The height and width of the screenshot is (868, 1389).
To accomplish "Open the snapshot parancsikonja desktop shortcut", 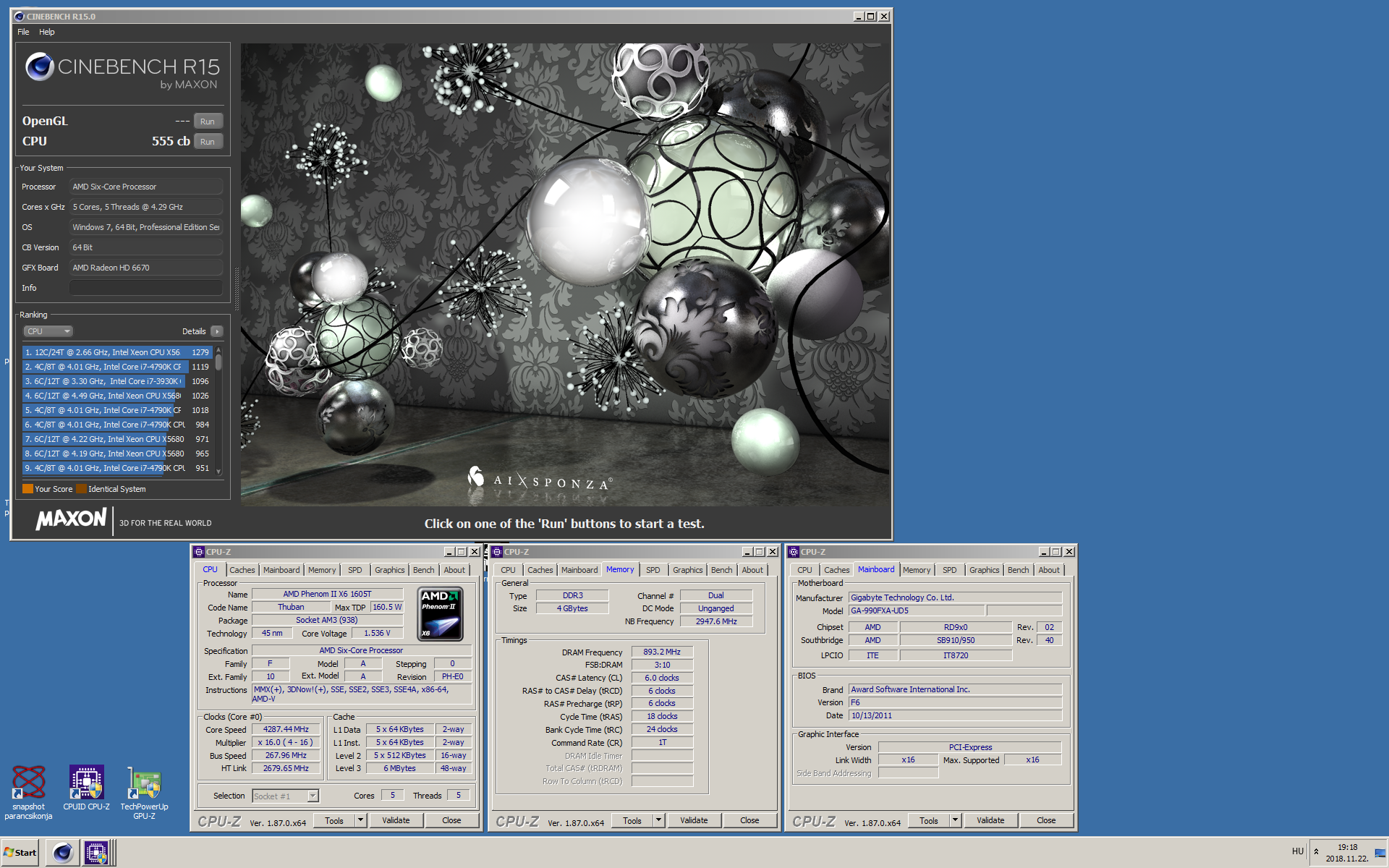I will (29, 792).
